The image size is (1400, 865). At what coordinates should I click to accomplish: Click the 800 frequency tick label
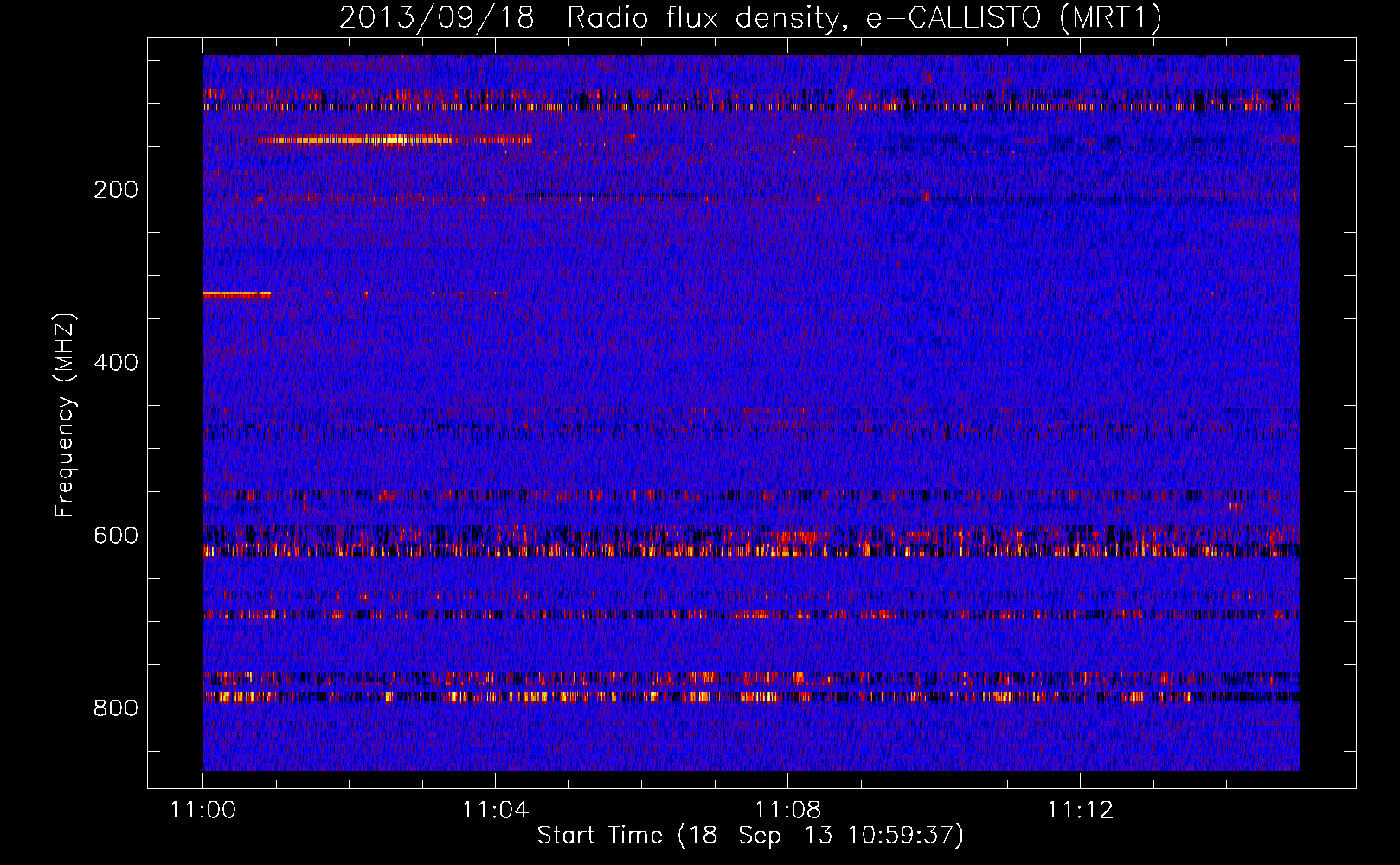click(x=116, y=708)
